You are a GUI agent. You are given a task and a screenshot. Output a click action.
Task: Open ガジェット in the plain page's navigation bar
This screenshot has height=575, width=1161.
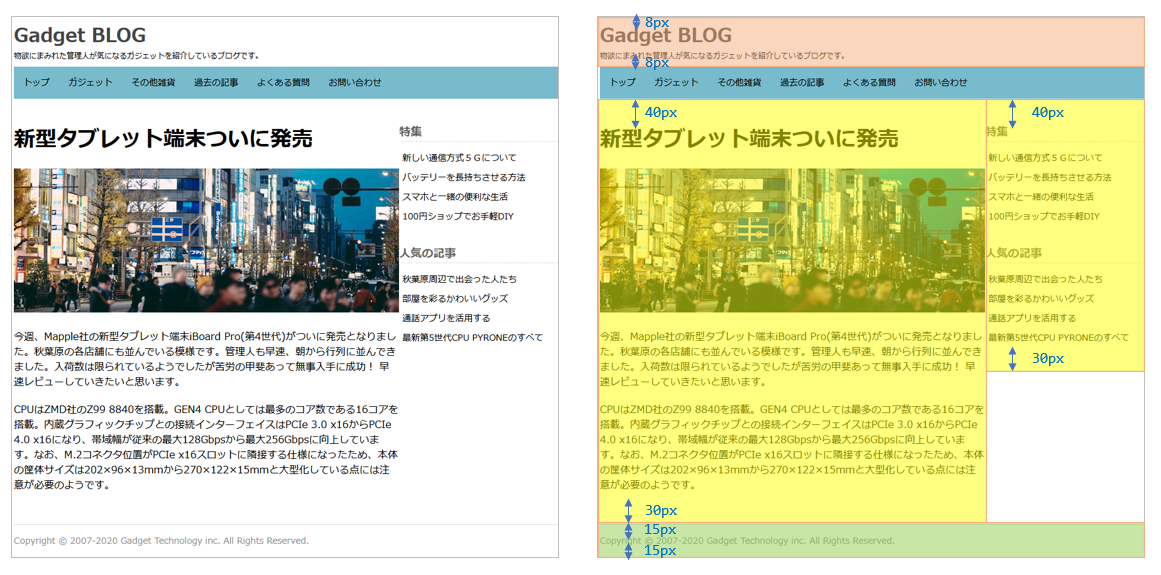(90, 83)
